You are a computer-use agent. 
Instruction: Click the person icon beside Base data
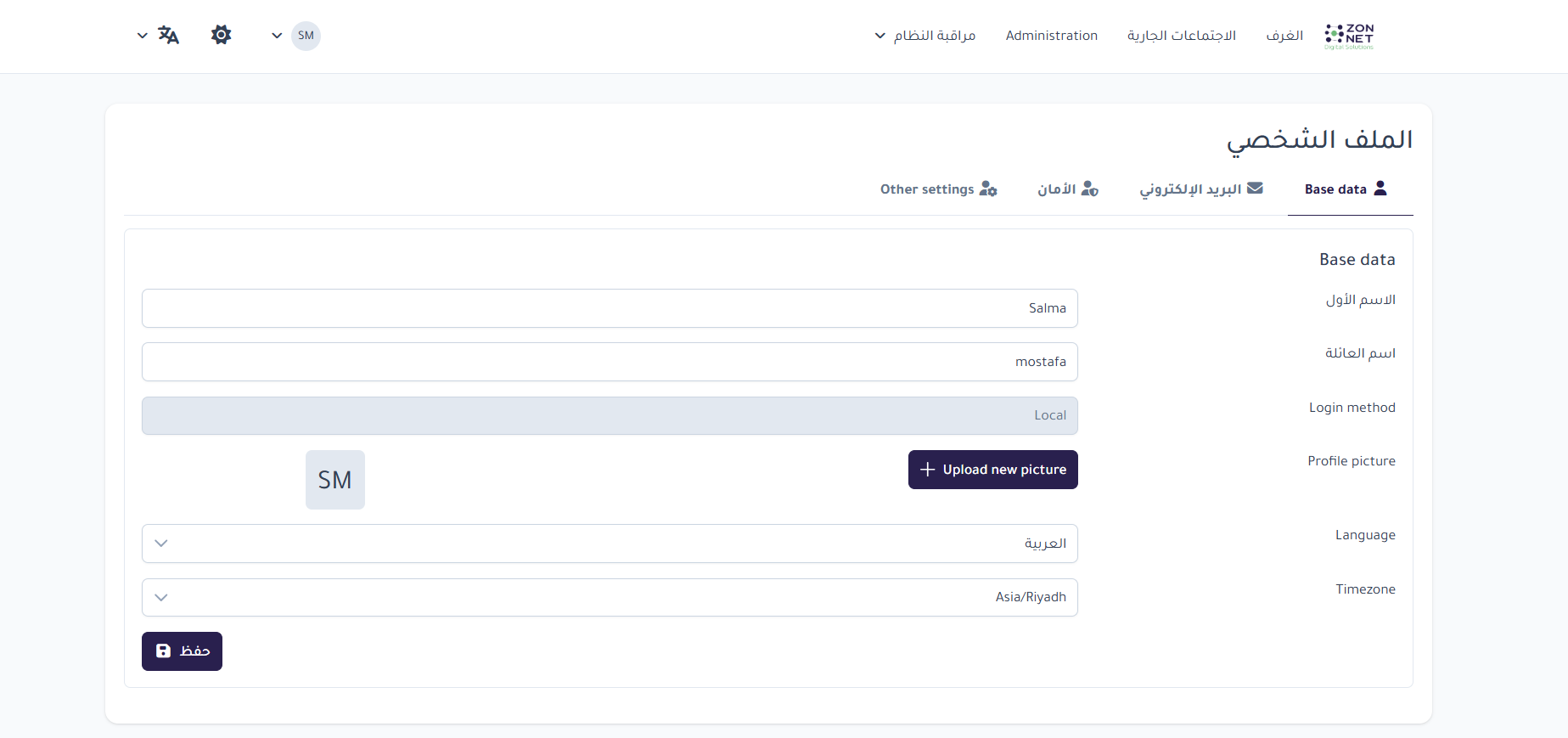click(1380, 189)
